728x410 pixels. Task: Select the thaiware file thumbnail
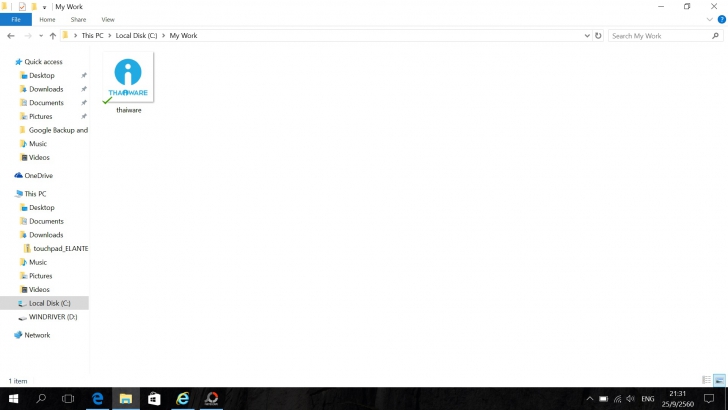[128, 77]
